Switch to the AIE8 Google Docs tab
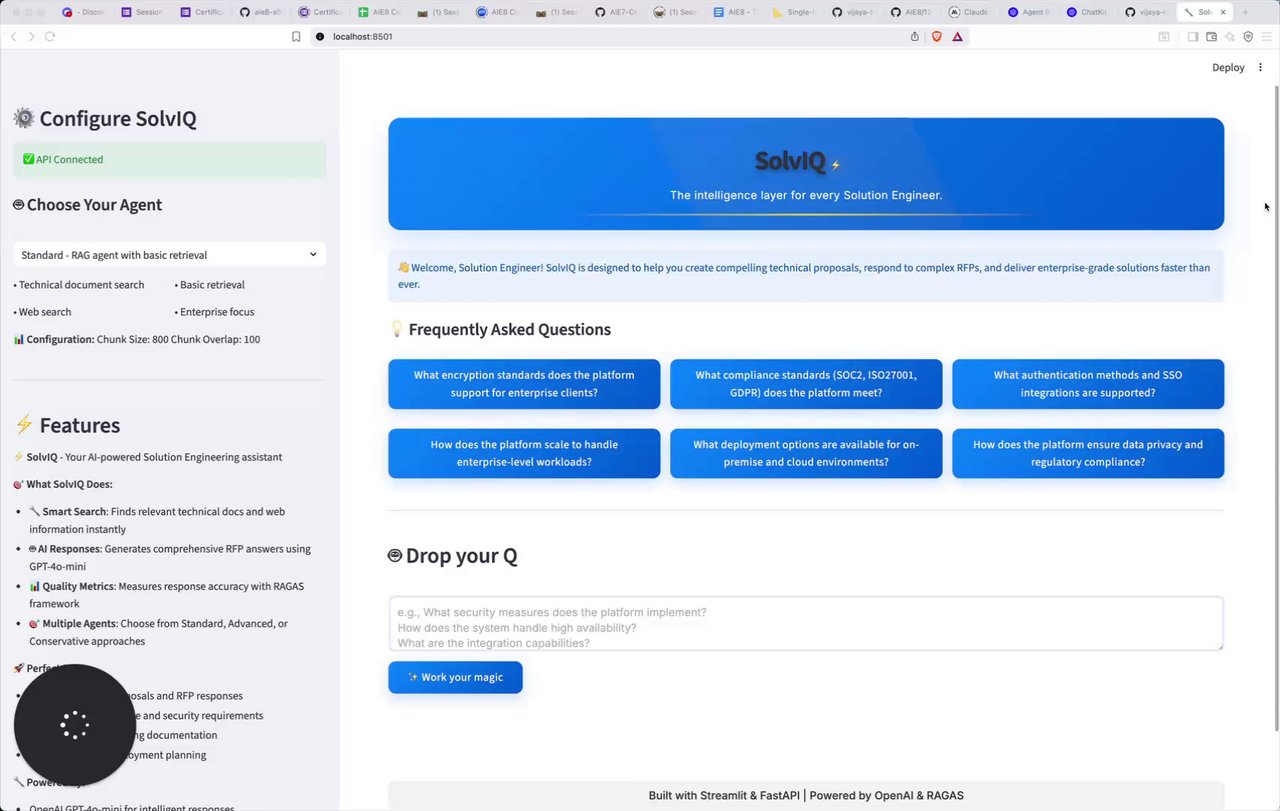 [732, 12]
